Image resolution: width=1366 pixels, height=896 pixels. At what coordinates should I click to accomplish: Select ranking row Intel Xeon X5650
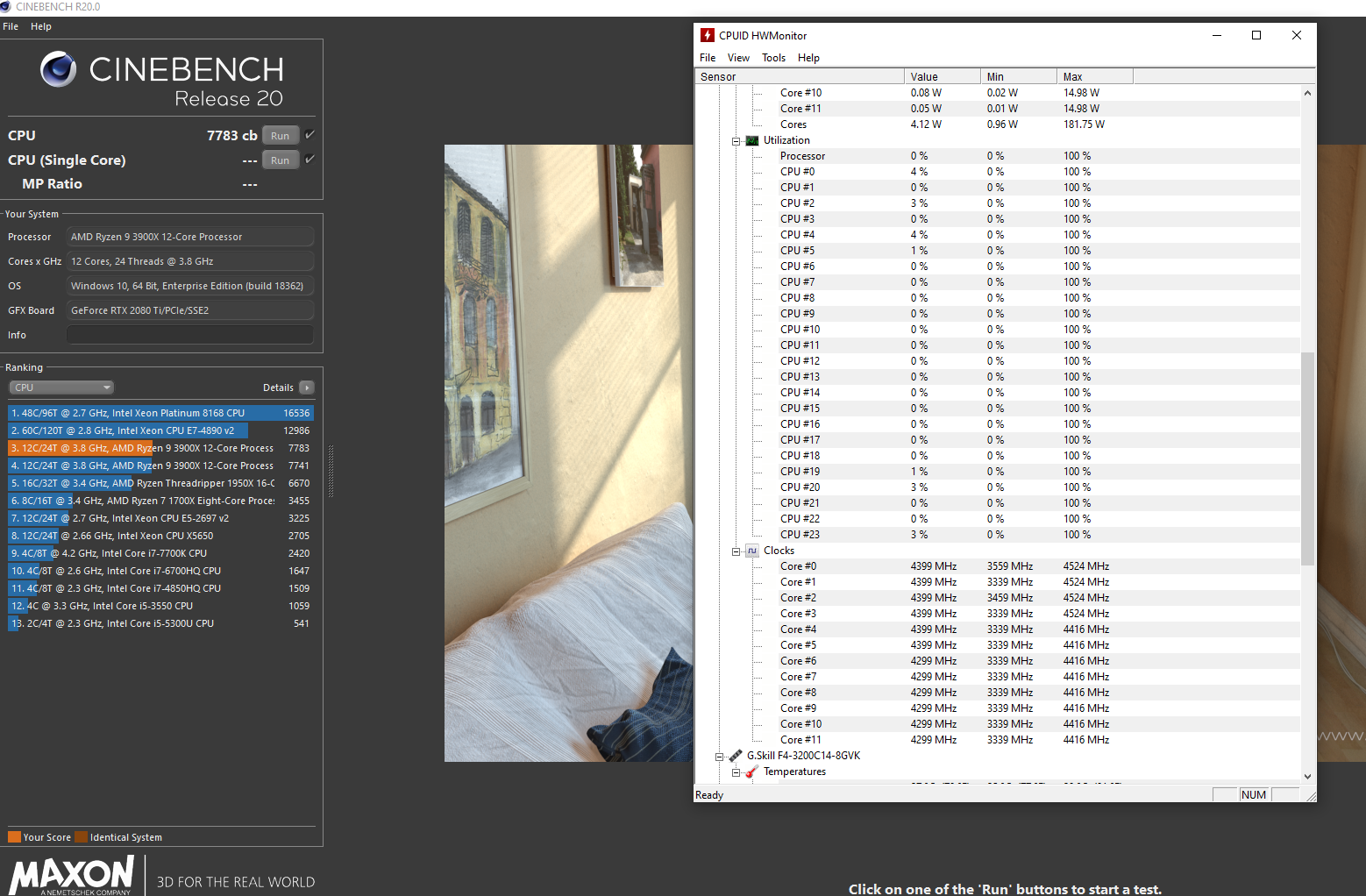[161, 536]
